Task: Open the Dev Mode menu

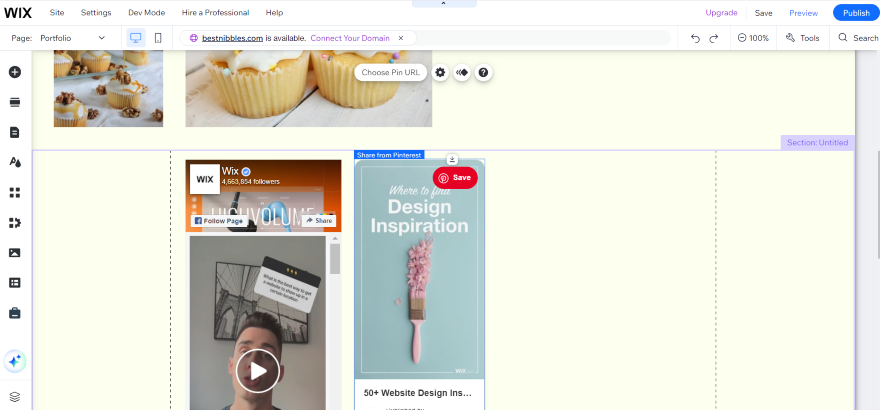Action: (146, 12)
